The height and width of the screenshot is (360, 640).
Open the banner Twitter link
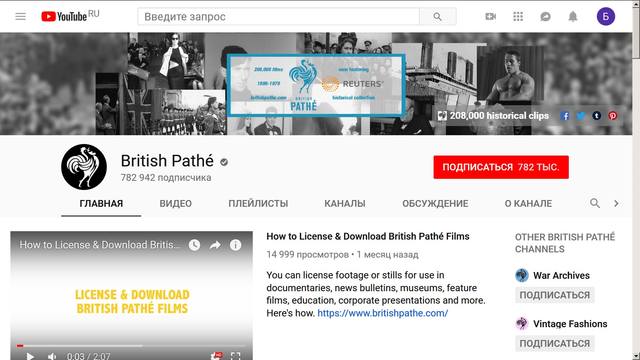pos(581,116)
